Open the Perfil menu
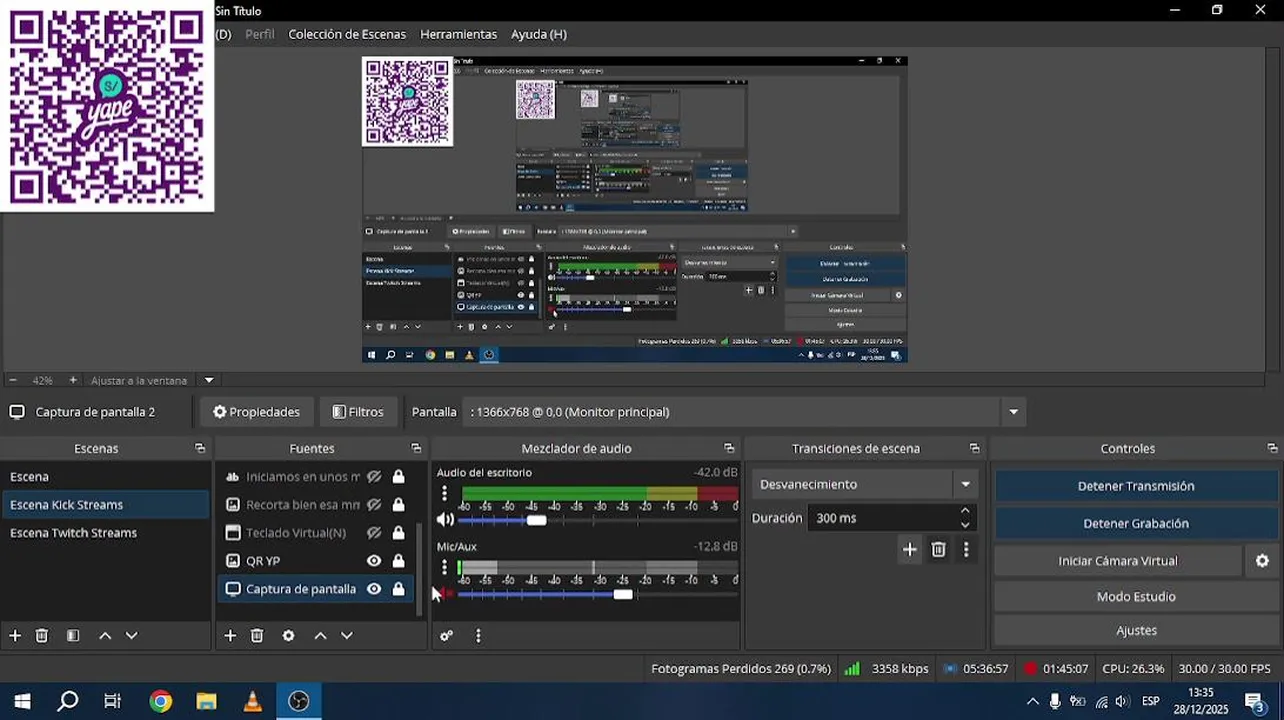Viewport: 1284px width, 720px height. click(260, 34)
